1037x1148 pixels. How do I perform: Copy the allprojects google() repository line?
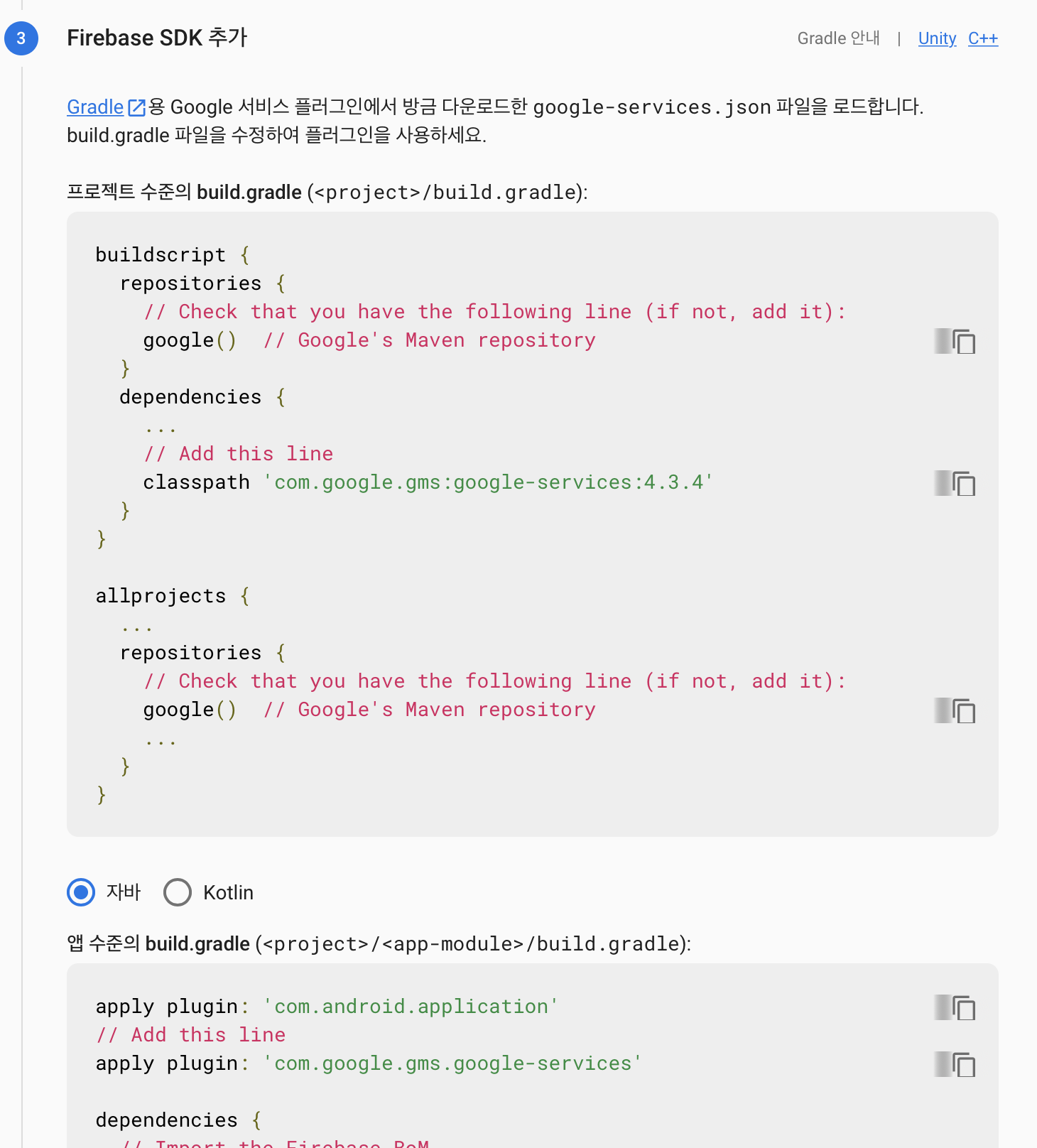(964, 711)
